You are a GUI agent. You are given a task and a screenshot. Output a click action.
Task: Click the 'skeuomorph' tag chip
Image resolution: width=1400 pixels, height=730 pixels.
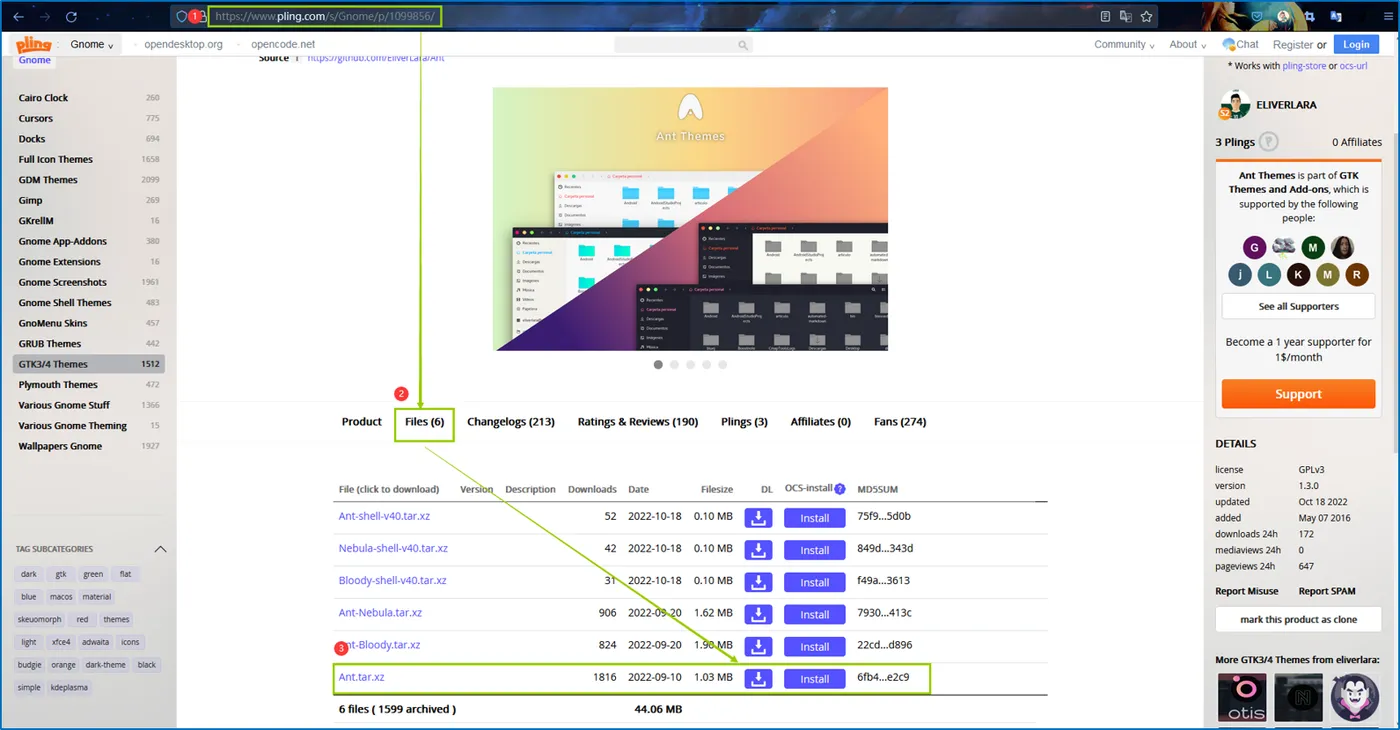coord(39,619)
